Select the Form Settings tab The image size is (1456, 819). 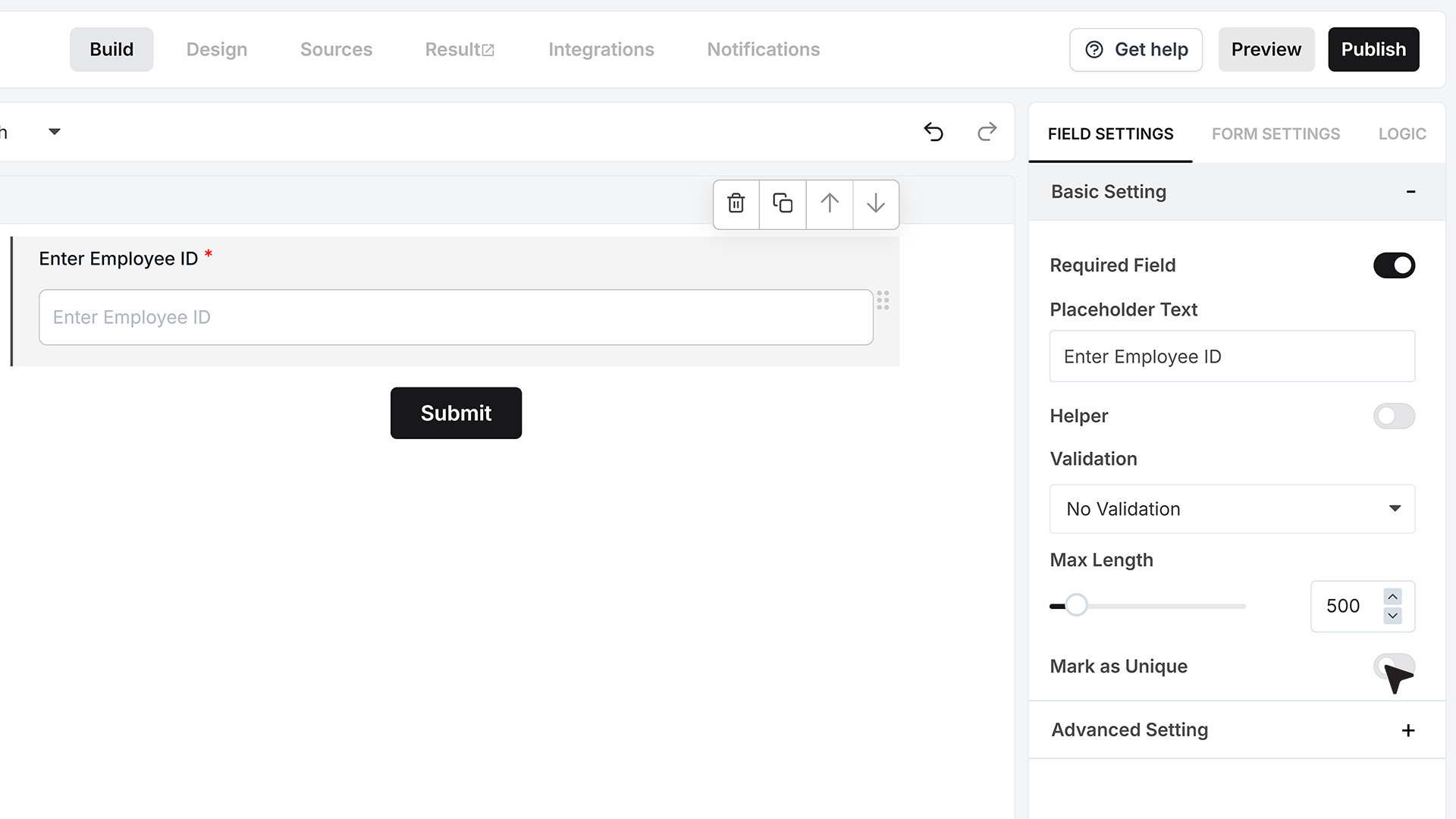point(1276,134)
